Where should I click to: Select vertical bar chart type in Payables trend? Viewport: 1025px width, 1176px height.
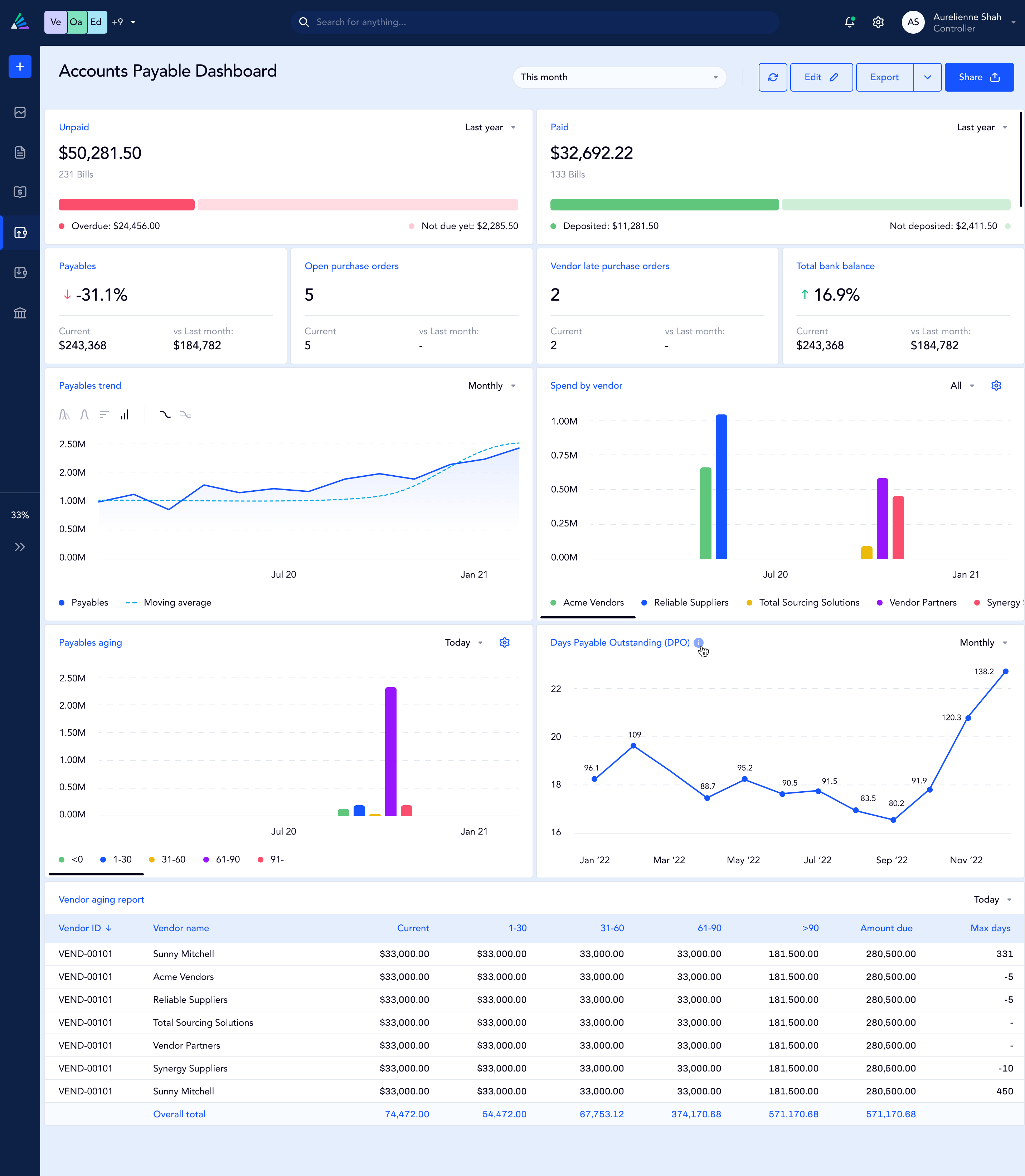(x=125, y=415)
